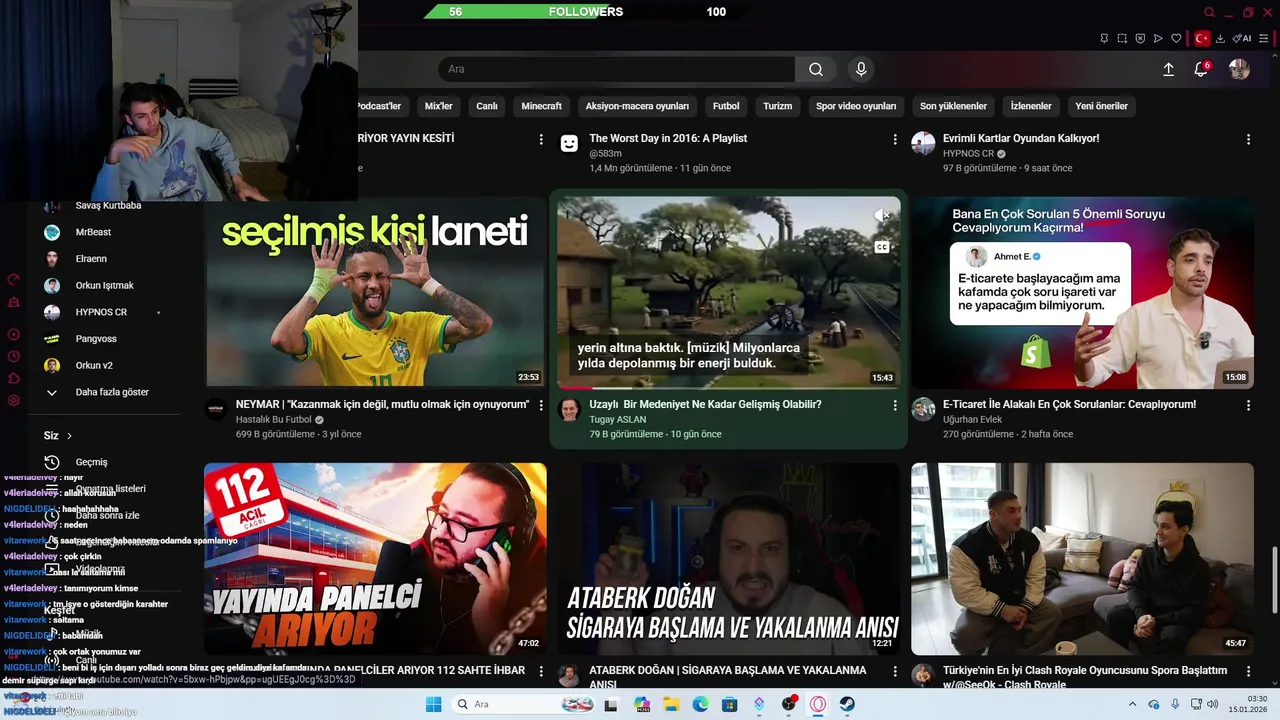Viewport: 1280px width, 720px height.
Task: Open the extensions cube sidebar icon
Action: pyautogui.click(x=13, y=378)
